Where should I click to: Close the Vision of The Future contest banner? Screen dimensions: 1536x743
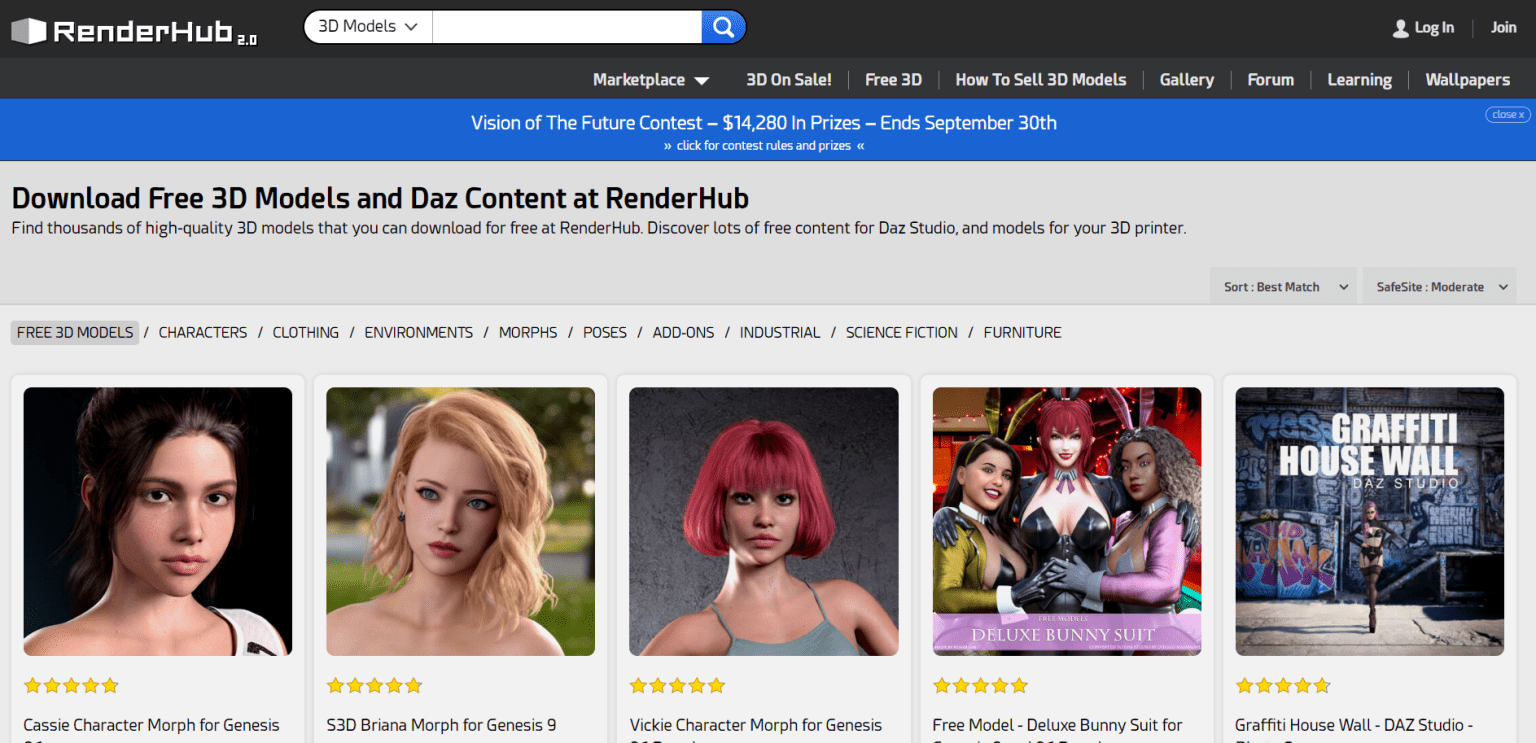tap(1506, 114)
